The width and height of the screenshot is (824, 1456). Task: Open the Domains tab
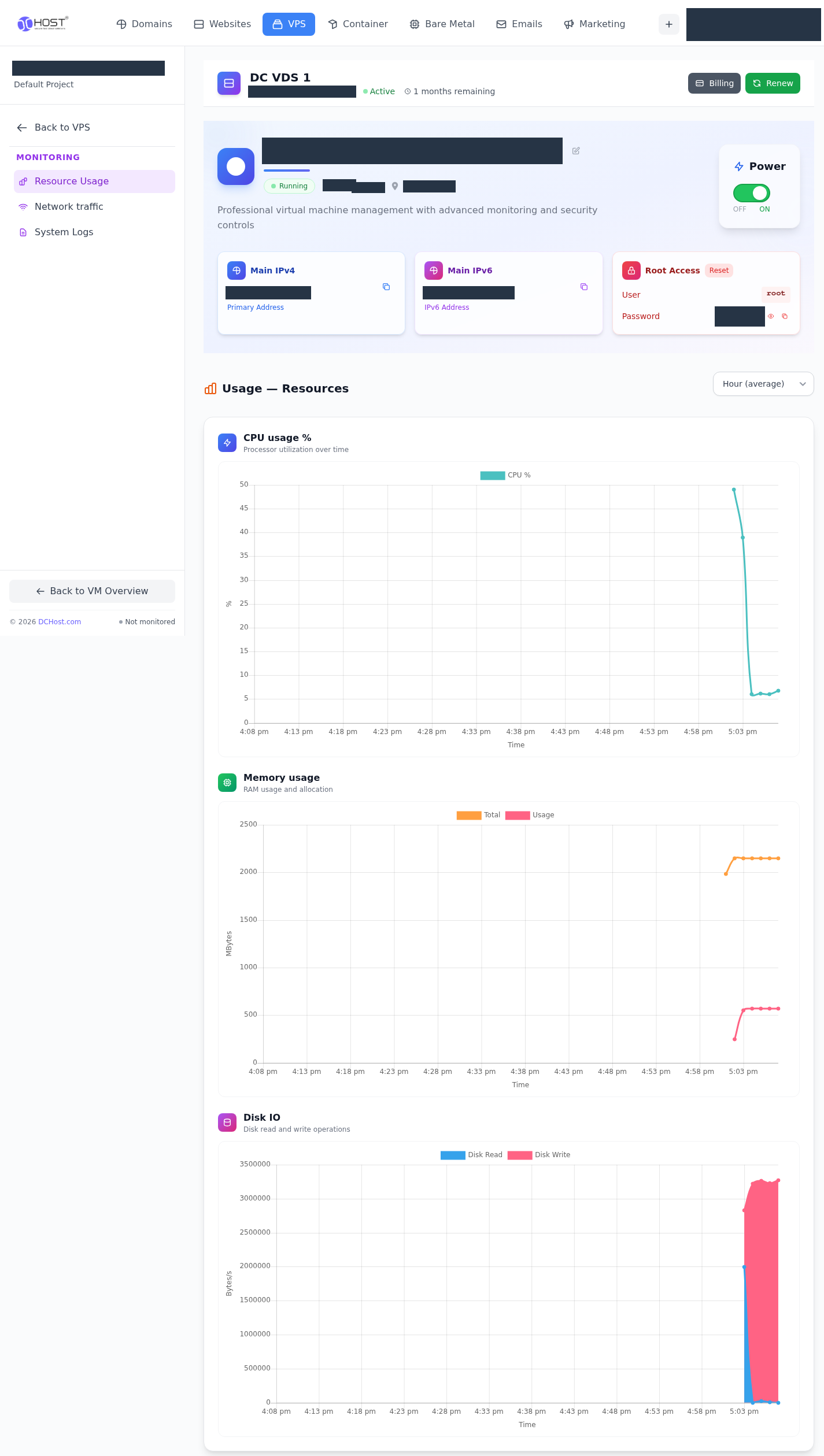point(145,24)
